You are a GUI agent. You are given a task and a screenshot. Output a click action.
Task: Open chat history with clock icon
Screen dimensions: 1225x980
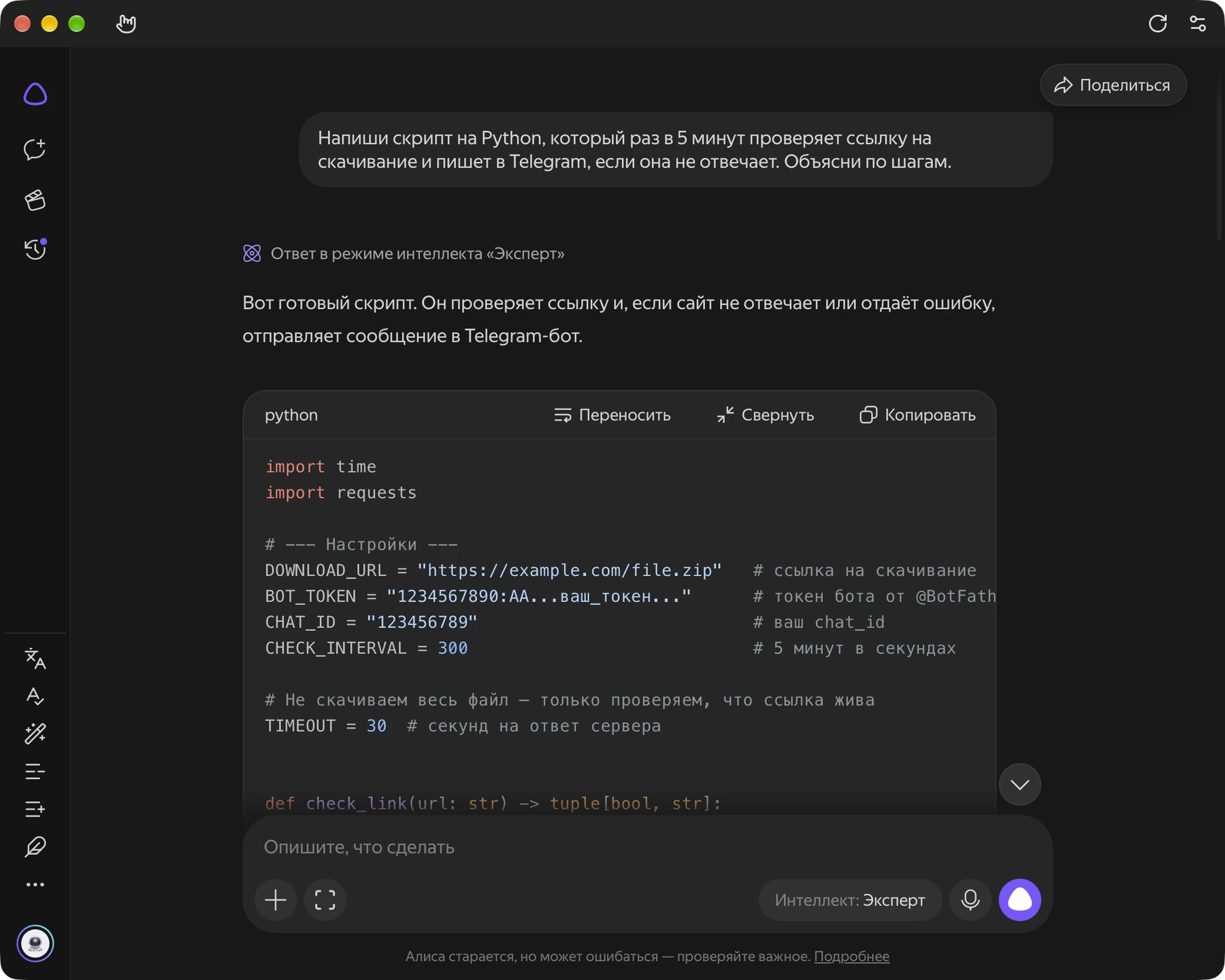35,249
